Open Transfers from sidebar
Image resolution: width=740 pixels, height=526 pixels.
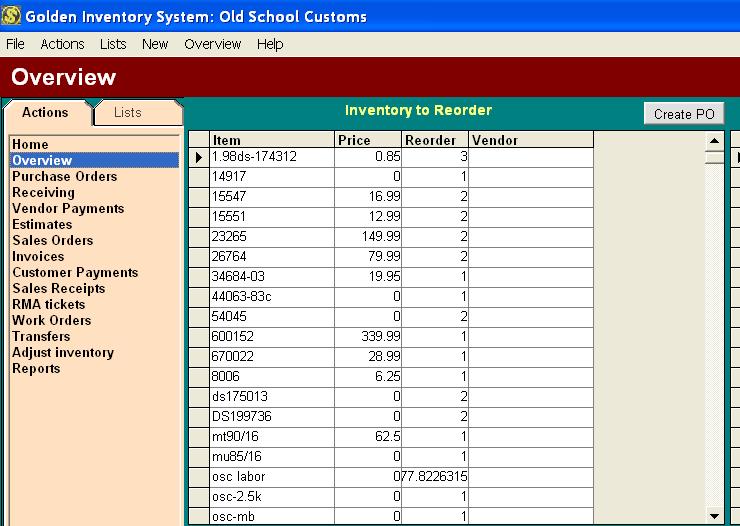point(94,336)
